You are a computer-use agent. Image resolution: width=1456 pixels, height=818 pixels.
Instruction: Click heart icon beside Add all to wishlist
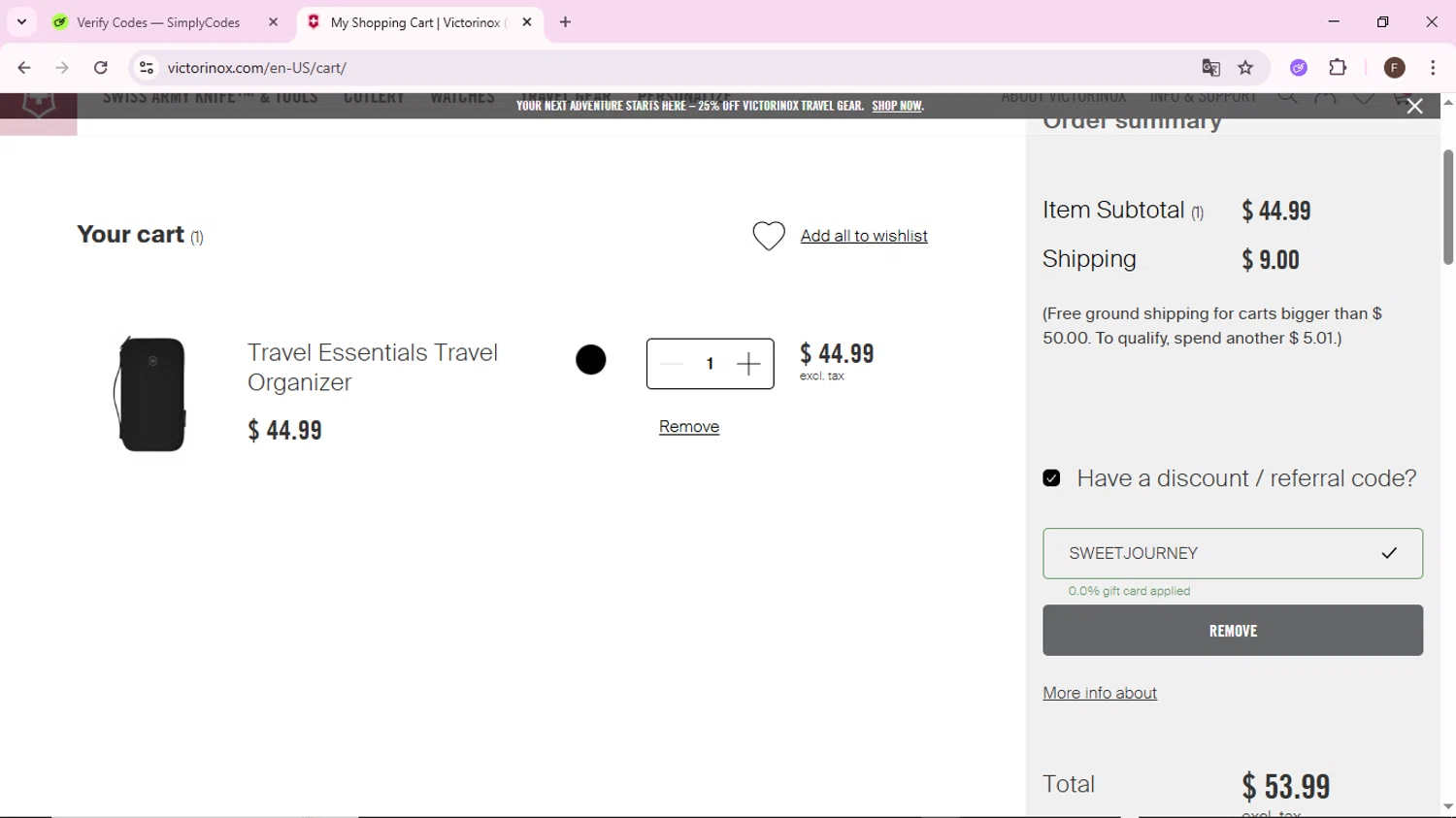point(769,236)
